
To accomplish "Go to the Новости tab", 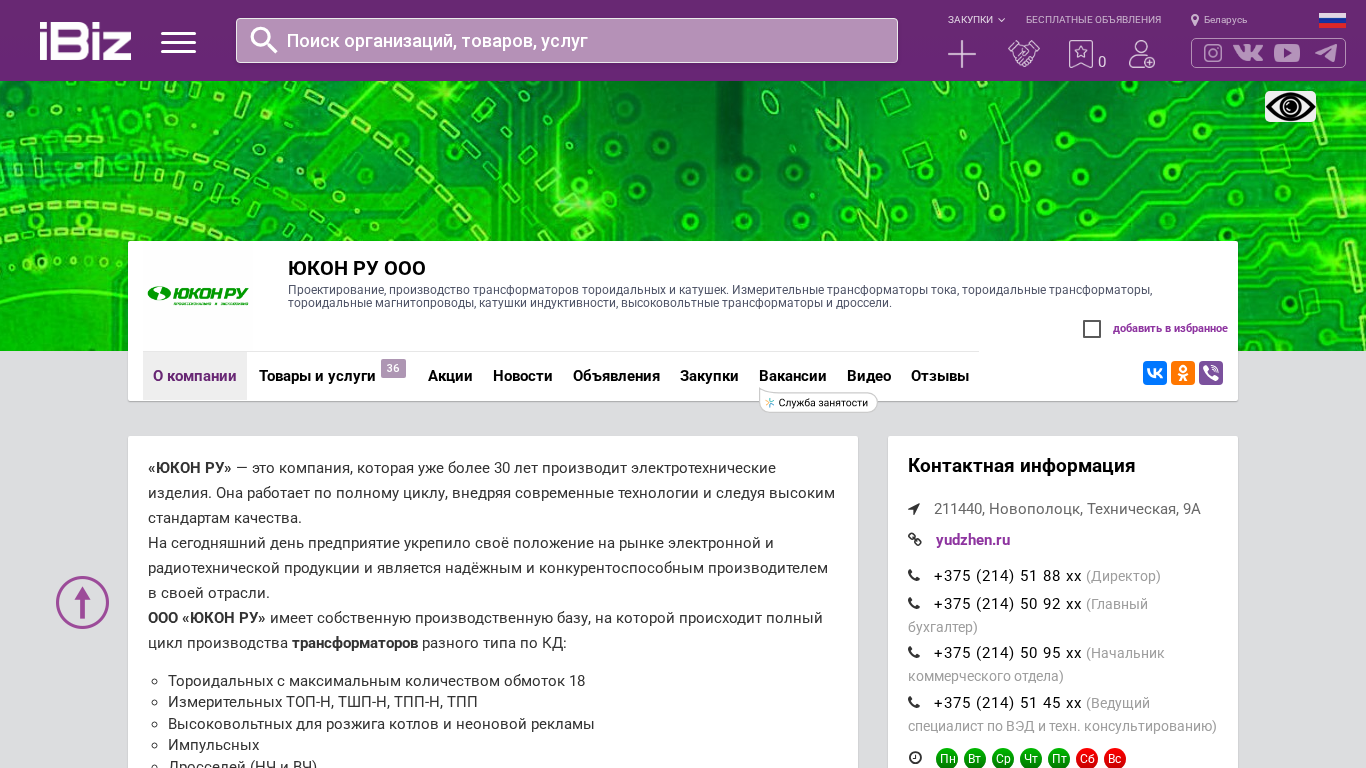I will pyautogui.click(x=523, y=376).
